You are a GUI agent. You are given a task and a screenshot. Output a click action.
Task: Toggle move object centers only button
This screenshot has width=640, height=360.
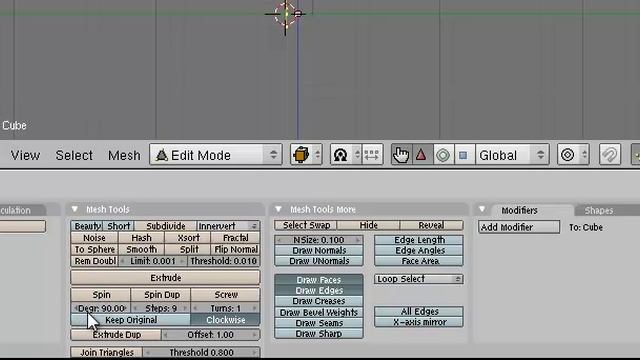pos(372,155)
